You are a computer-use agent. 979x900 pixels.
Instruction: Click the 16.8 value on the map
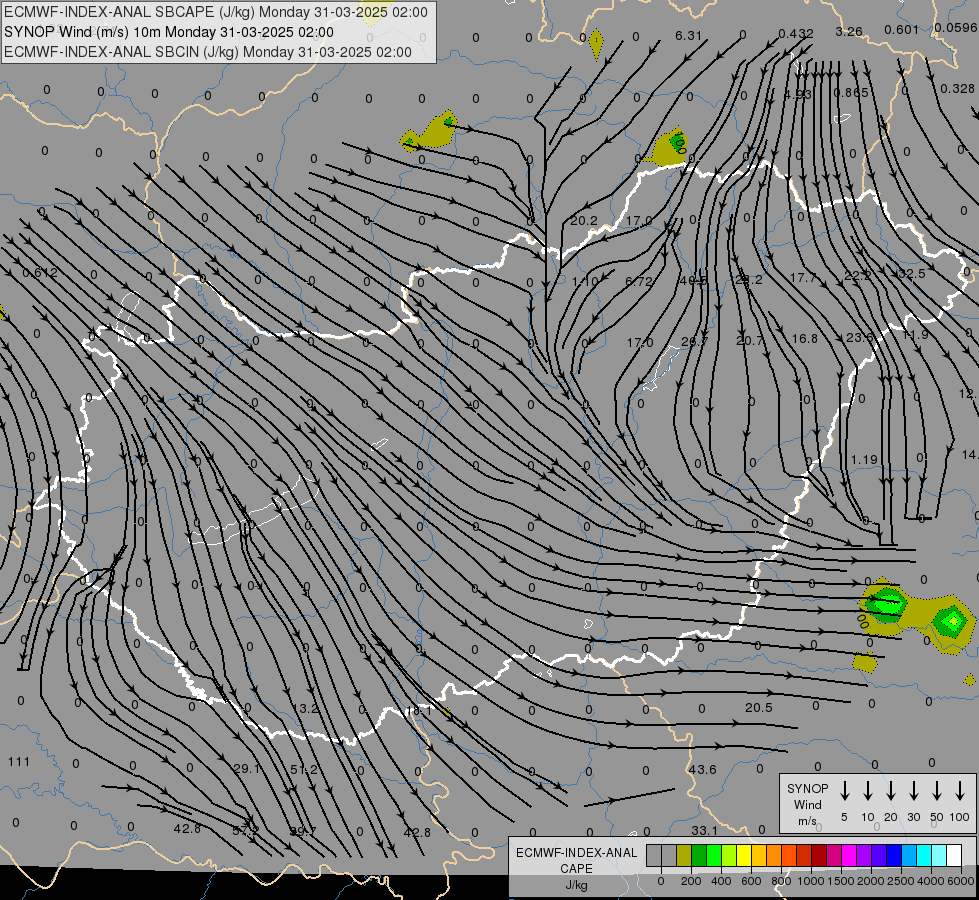coord(804,339)
